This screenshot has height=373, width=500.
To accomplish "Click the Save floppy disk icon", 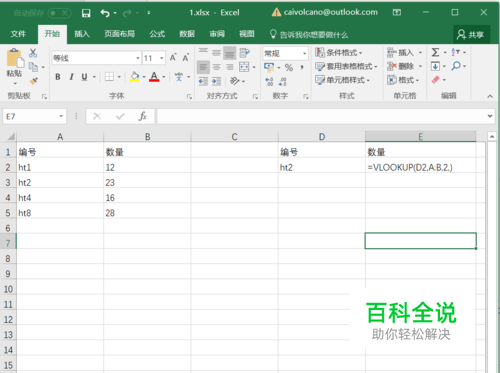I will (x=86, y=13).
